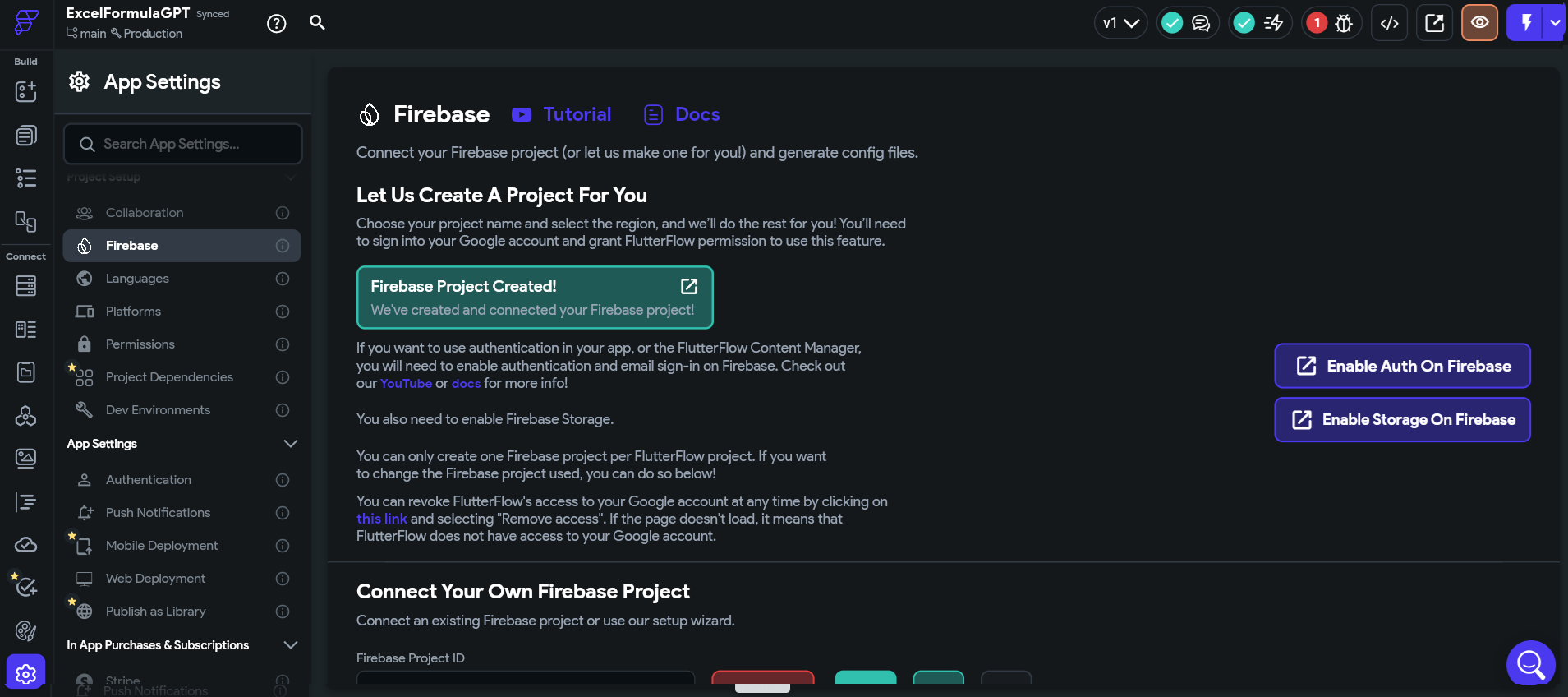The image size is (1568, 697).
Task: Open Publish as Library settings
Action: pos(182,612)
